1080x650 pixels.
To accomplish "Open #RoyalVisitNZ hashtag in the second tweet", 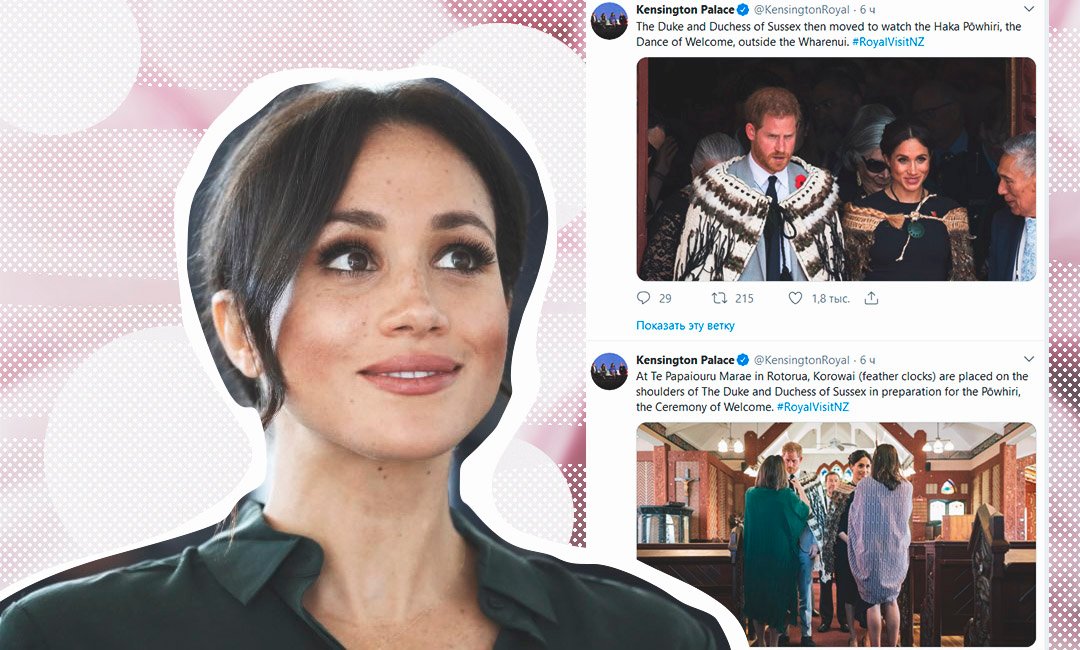I will click(x=813, y=406).
